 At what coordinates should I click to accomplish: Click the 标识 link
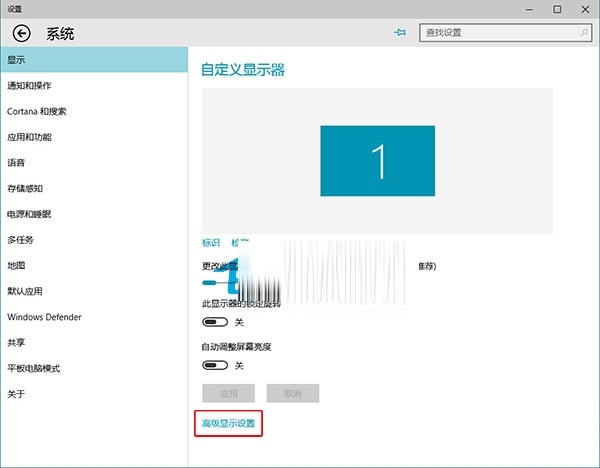tap(211, 243)
